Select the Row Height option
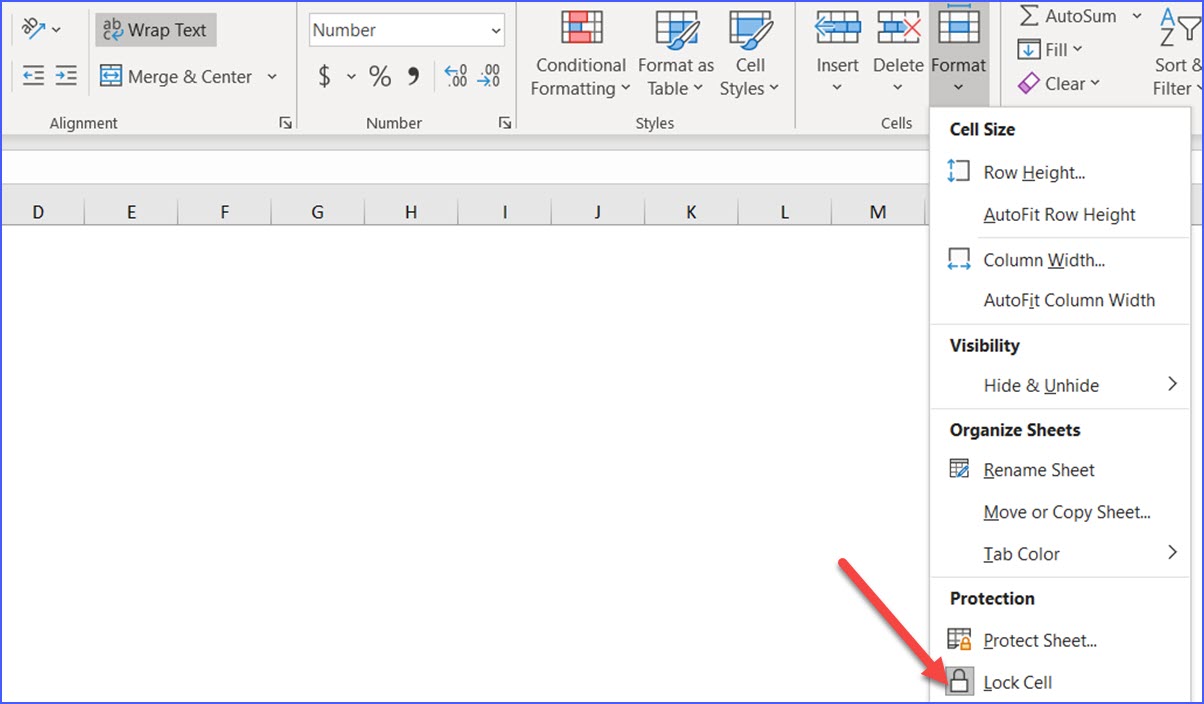This screenshot has height=704, width=1204. (1034, 172)
